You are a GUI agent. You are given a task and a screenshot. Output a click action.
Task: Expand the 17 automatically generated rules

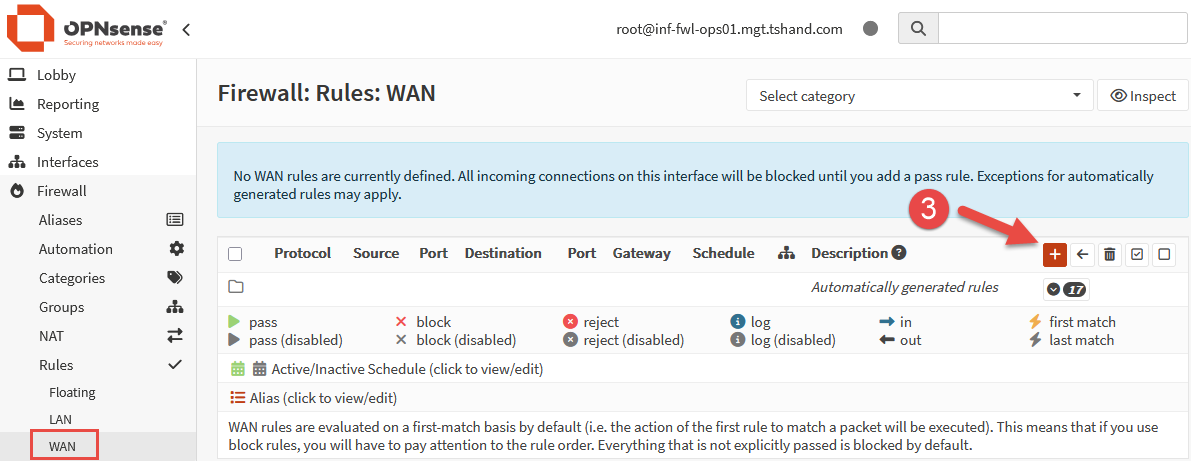coord(1066,289)
